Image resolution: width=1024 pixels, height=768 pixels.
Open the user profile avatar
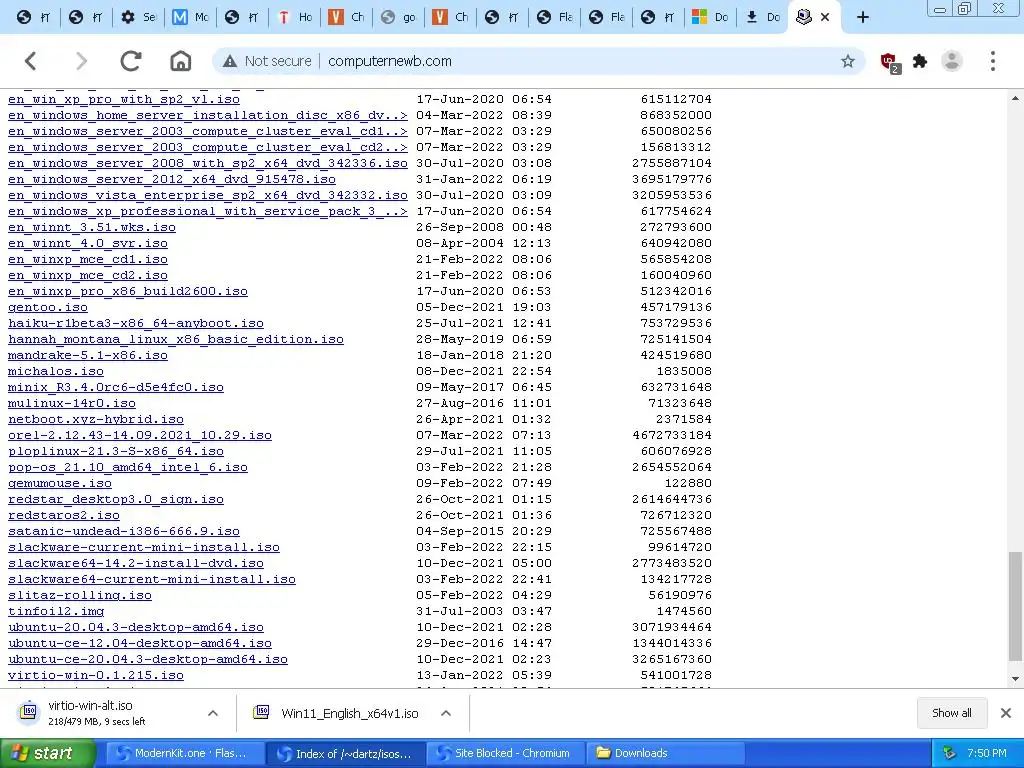(x=952, y=61)
